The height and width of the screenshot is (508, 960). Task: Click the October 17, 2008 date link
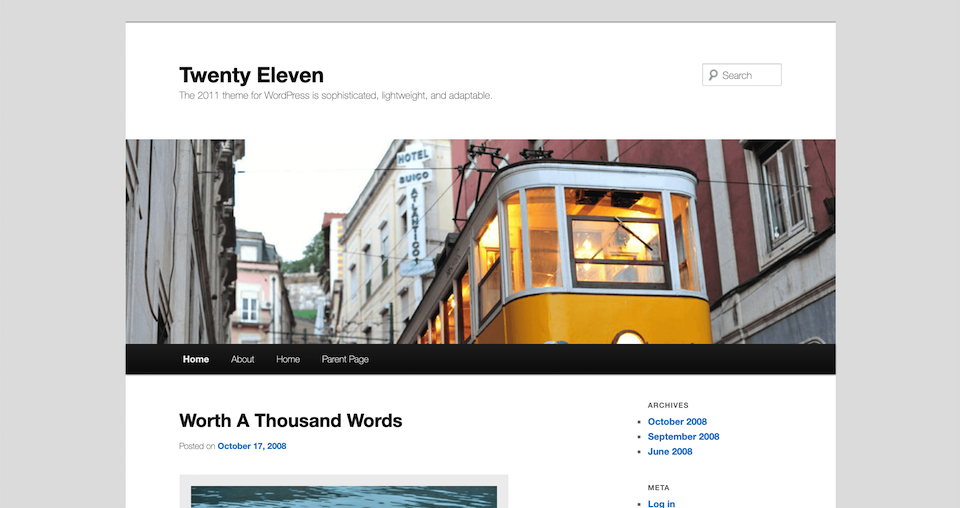click(x=251, y=446)
